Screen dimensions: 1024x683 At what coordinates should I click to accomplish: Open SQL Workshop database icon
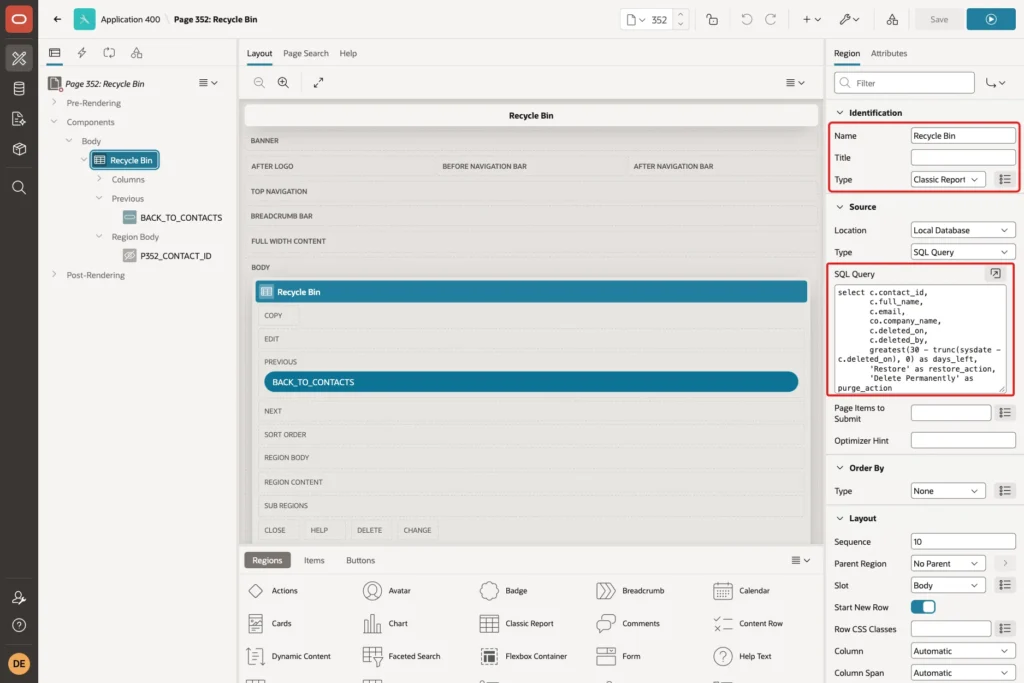click(x=19, y=88)
